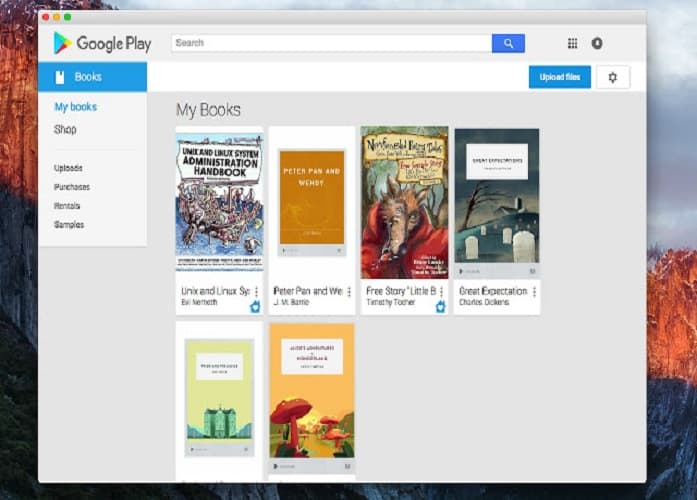The image size is (697, 500).
Task: Open My books in the sidebar
Action: (x=76, y=107)
